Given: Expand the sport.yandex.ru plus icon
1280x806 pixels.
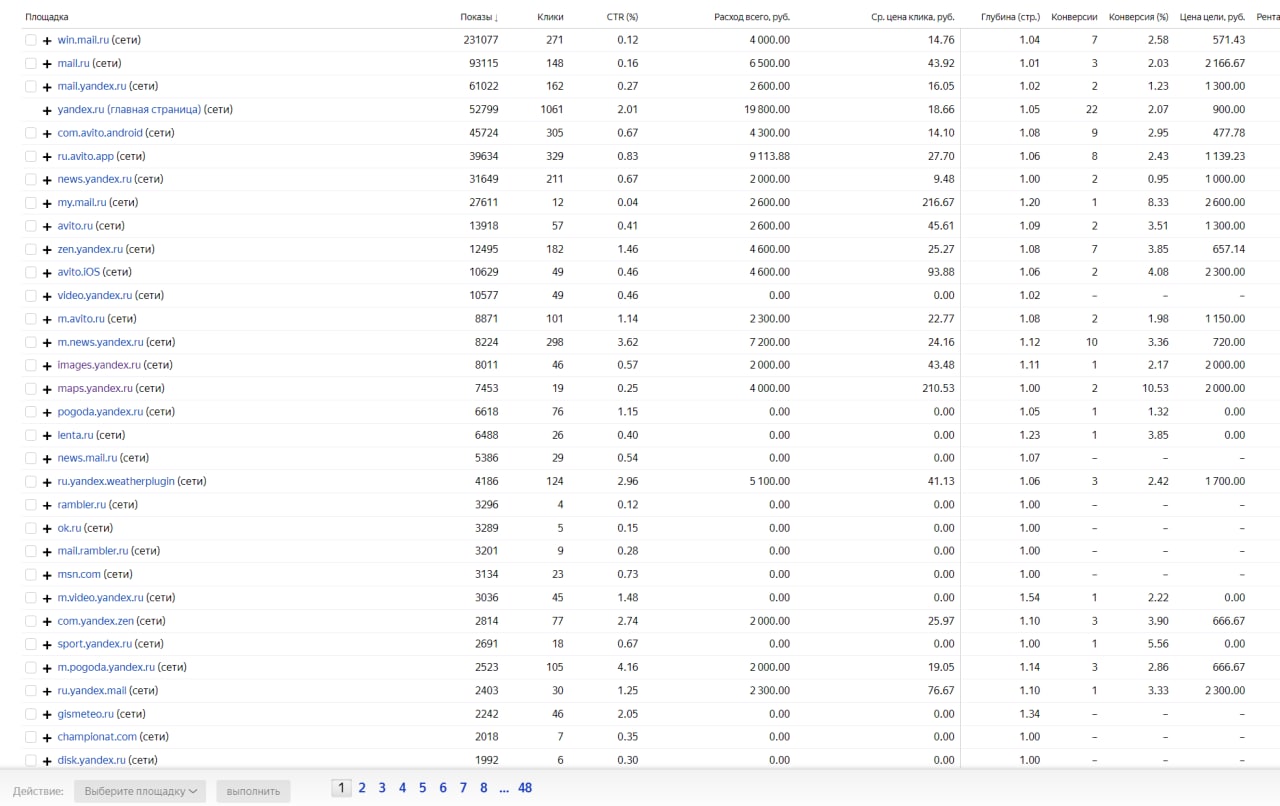Looking at the screenshot, I should [47, 644].
